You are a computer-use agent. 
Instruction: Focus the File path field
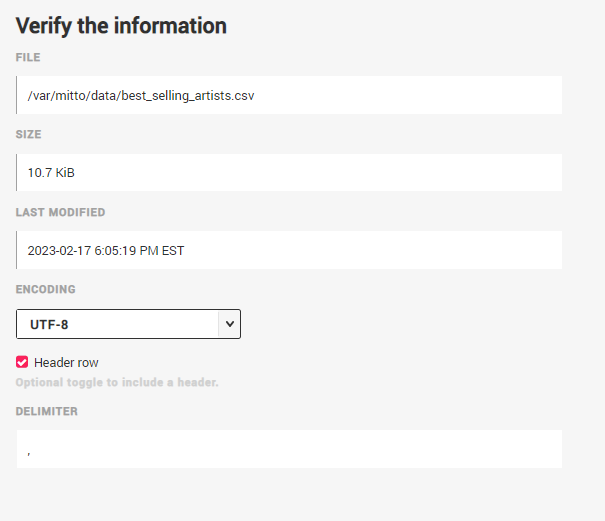coord(289,95)
